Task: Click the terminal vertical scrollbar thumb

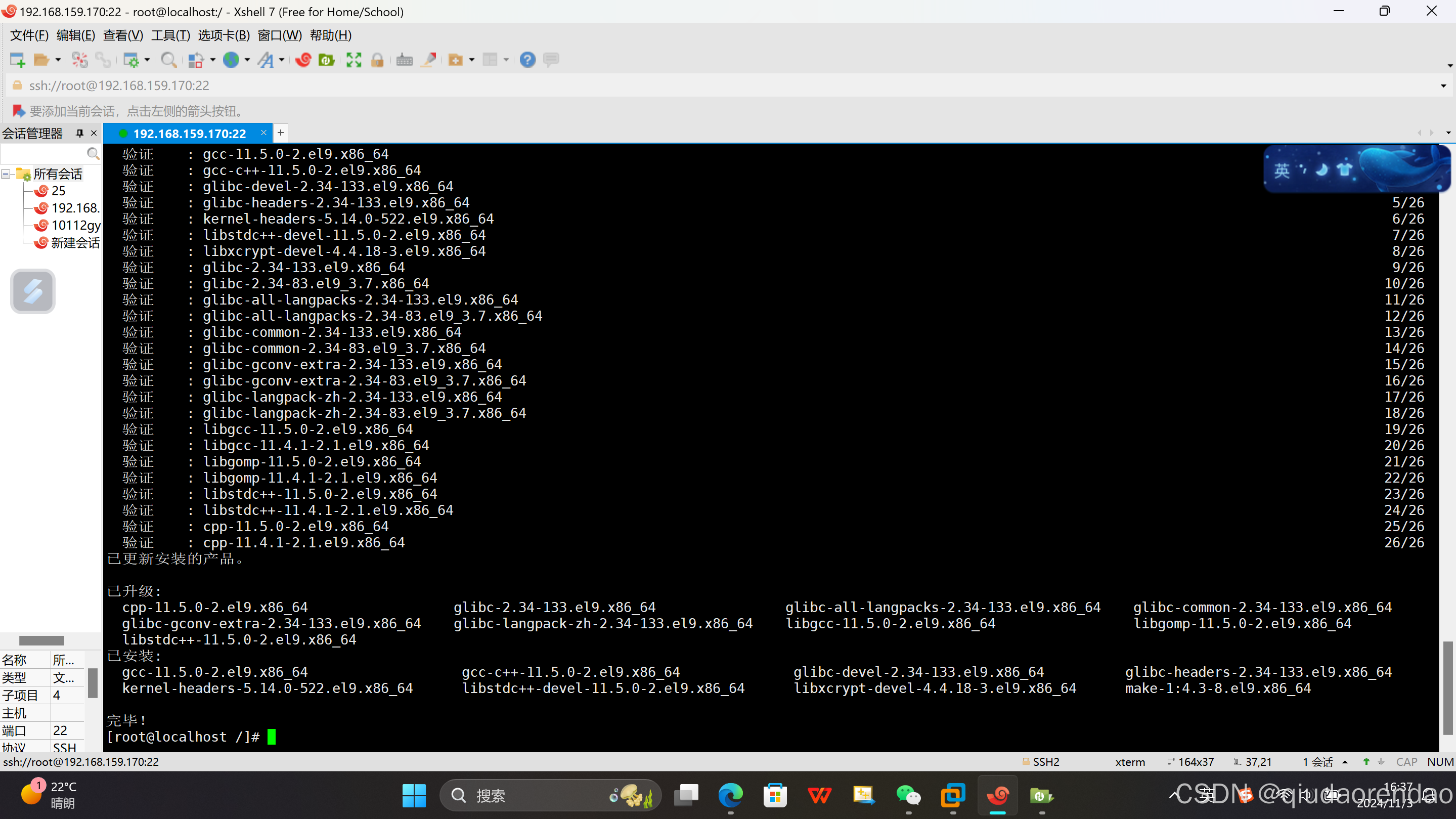Action: coord(1447,687)
